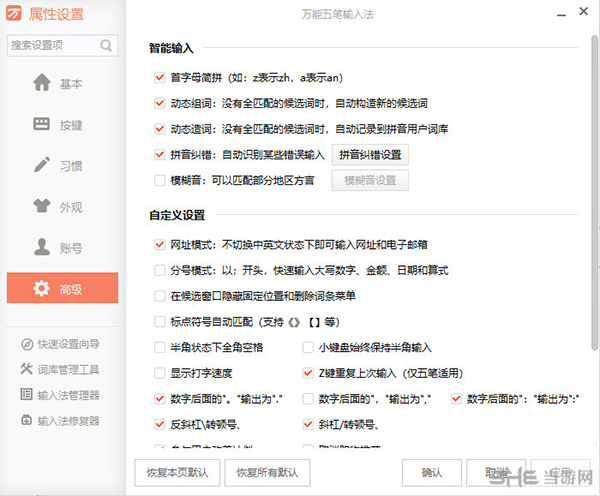600x496 pixels.
Task: Click the shirt icon for 外观
Action: click(42, 206)
